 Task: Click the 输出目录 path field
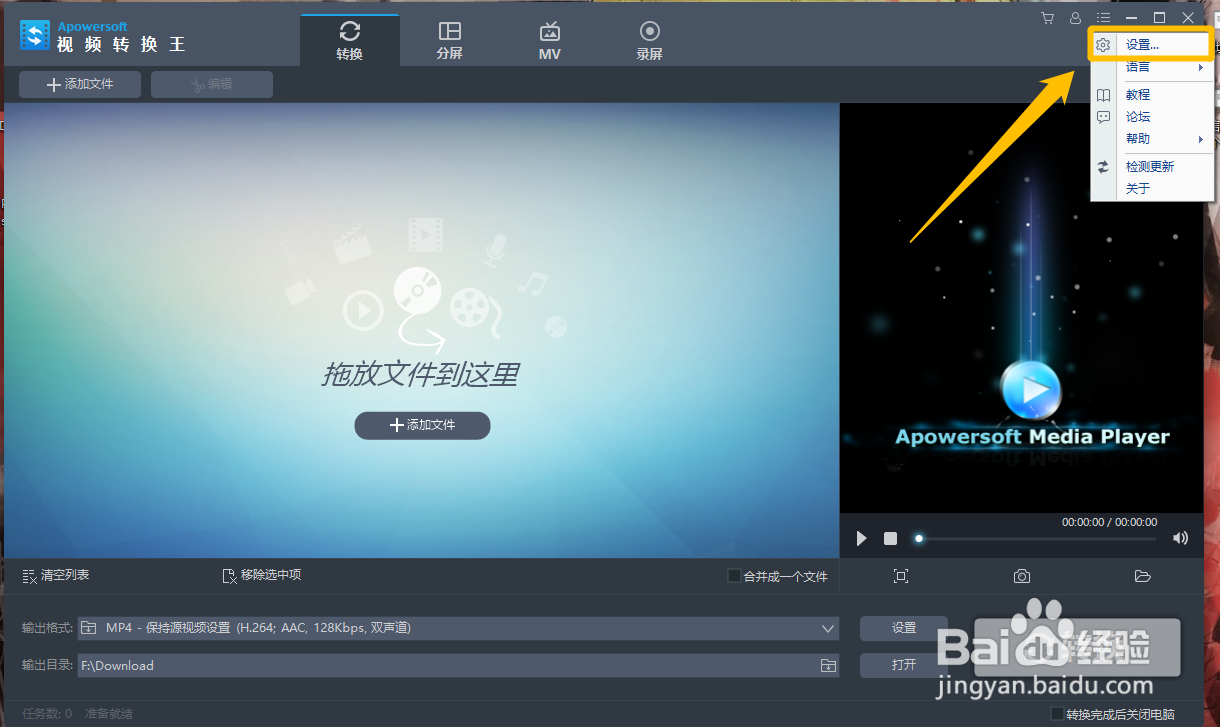point(448,665)
